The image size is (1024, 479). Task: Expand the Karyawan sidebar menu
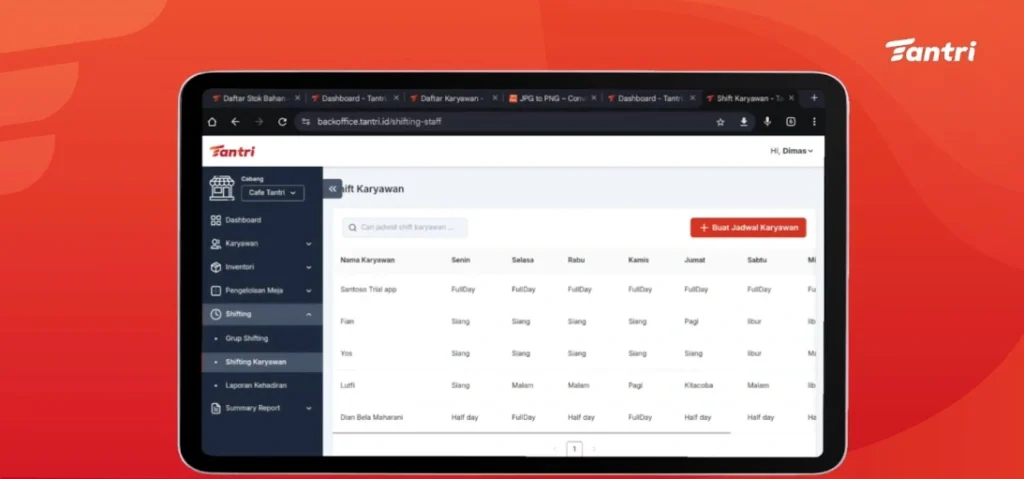click(x=262, y=244)
